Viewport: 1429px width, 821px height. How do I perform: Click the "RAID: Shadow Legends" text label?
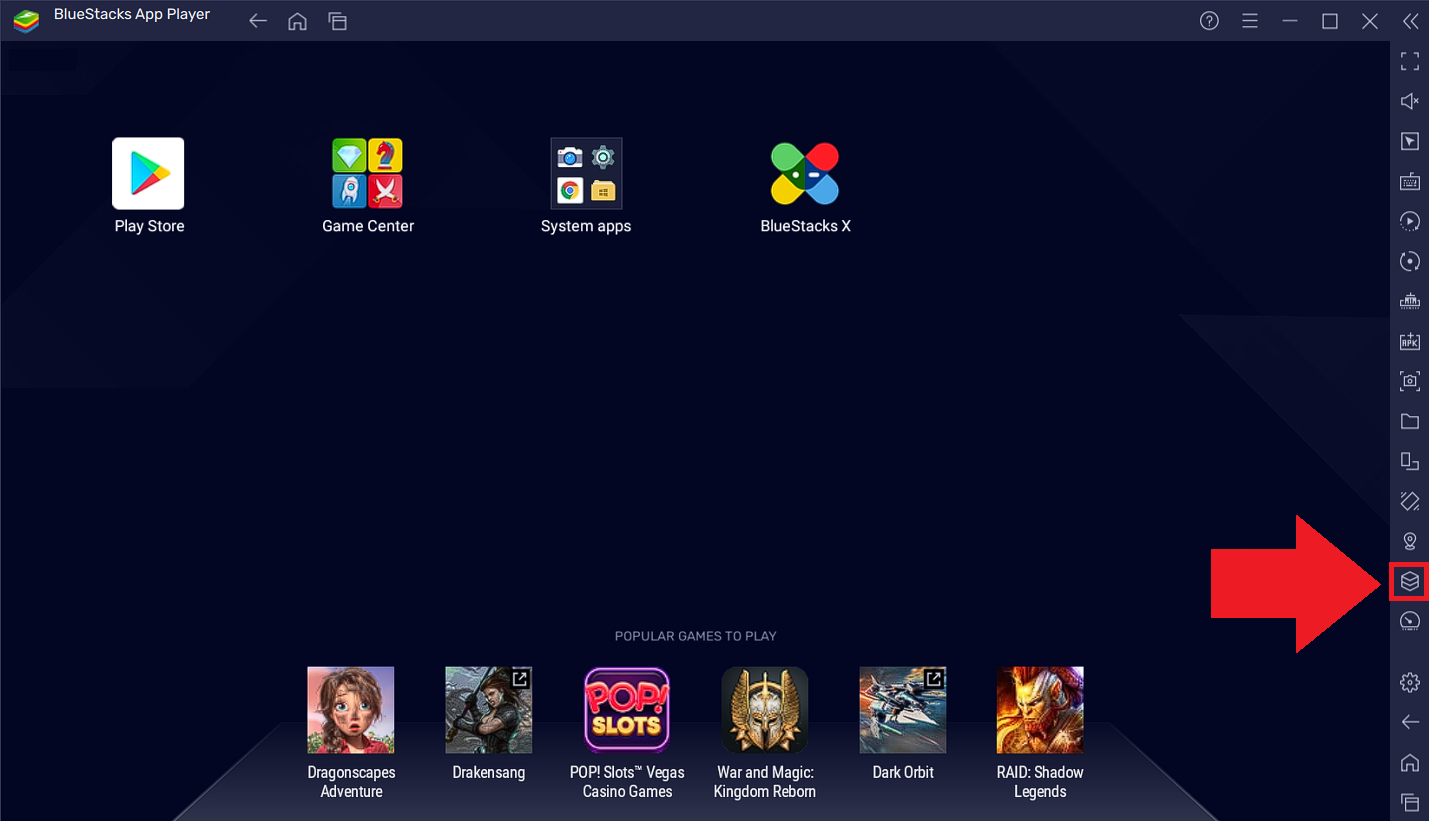(1040, 782)
